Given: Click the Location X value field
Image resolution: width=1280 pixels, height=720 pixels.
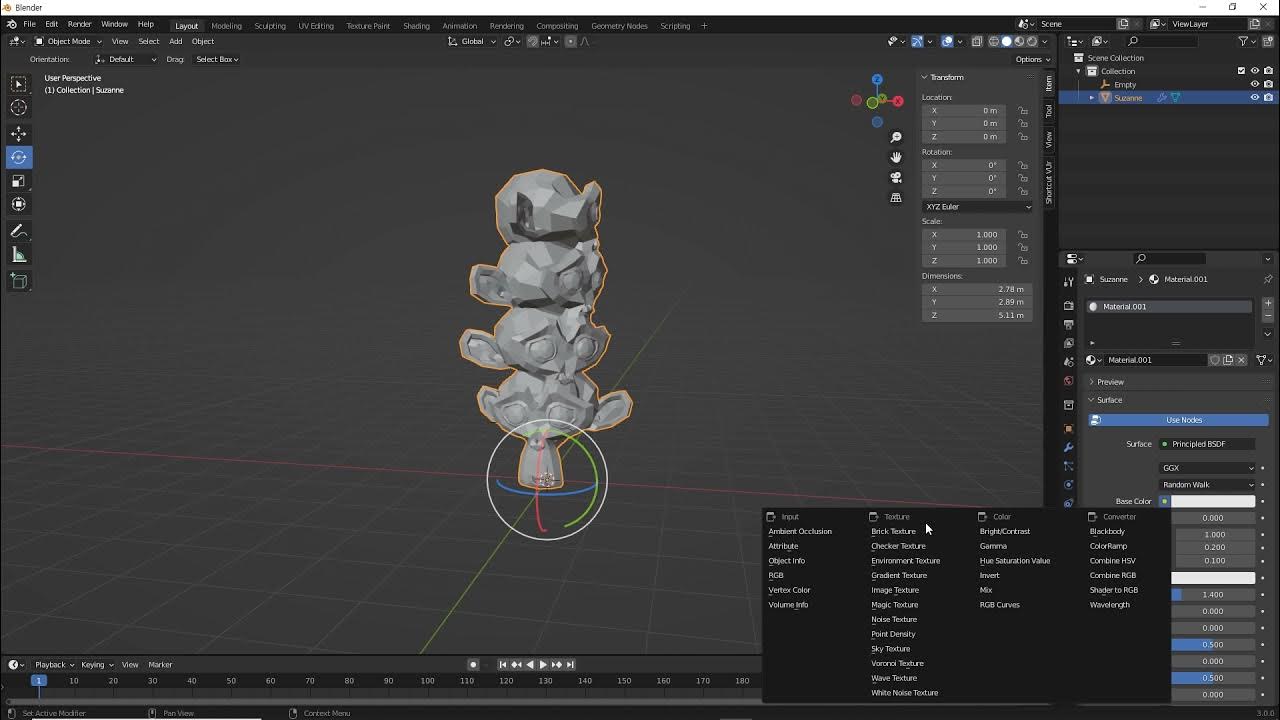Looking at the screenshot, I should [966, 110].
